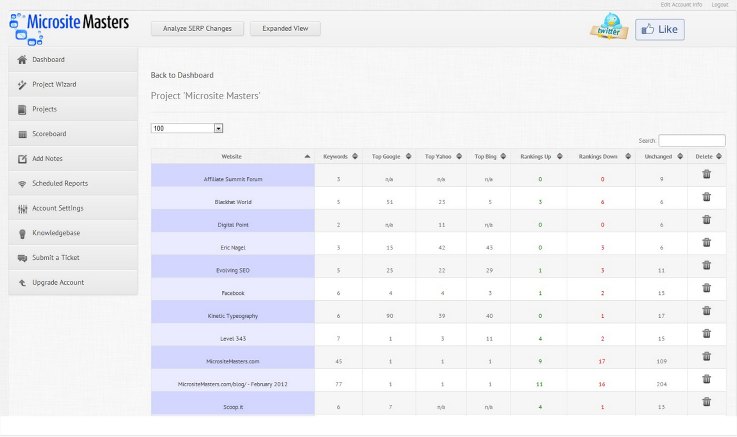Select the Scoop.it website cell
This screenshot has height=437, width=737.
233,404
